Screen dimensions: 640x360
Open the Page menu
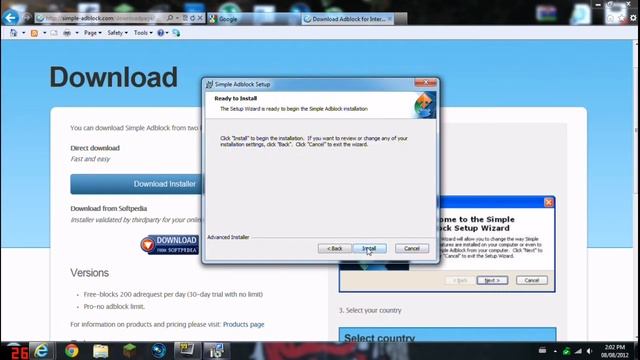93,33
